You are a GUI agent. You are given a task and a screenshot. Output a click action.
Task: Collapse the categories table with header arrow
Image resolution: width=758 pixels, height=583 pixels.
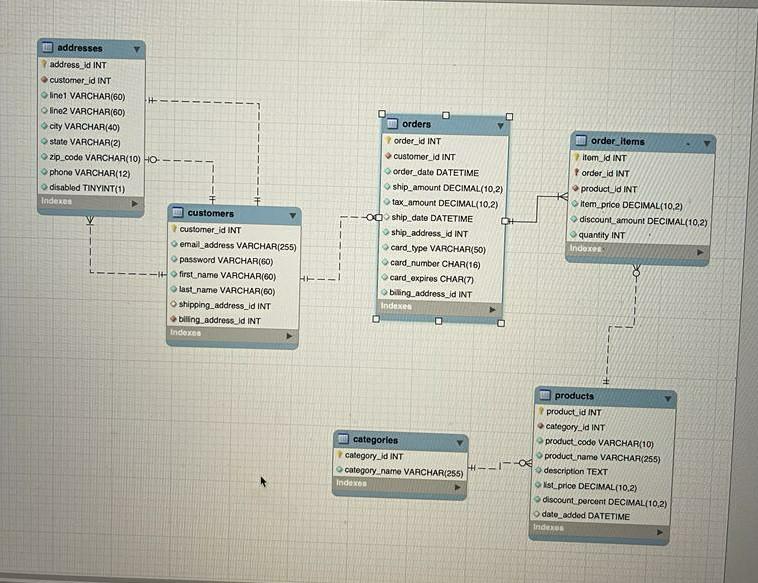(460, 442)
